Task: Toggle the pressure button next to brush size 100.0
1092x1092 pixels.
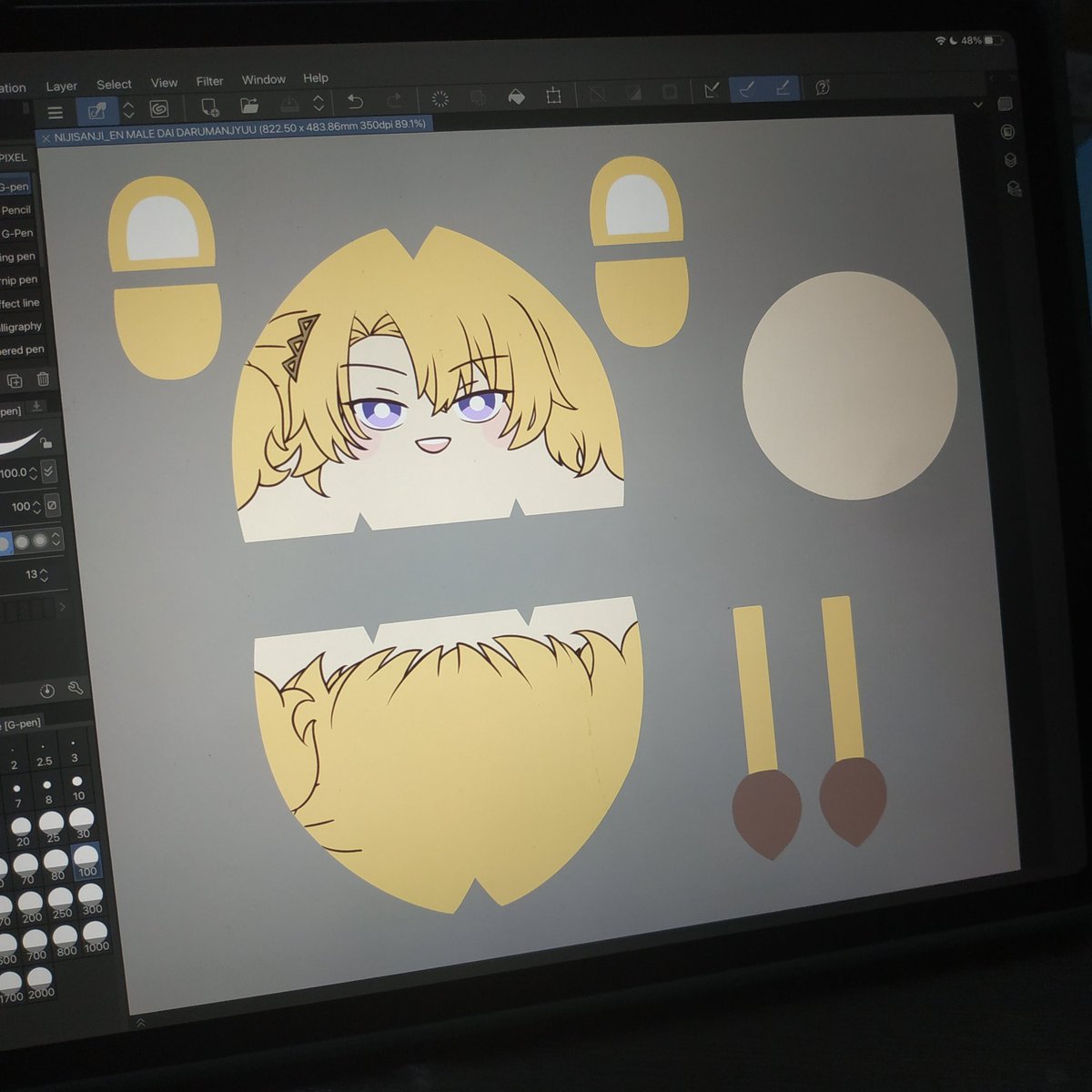Action: [49, 470]
